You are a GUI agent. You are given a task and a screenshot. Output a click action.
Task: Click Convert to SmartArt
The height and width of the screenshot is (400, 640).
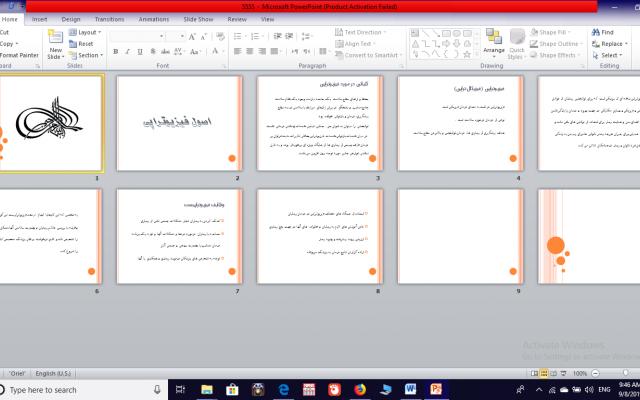point(369,55)
